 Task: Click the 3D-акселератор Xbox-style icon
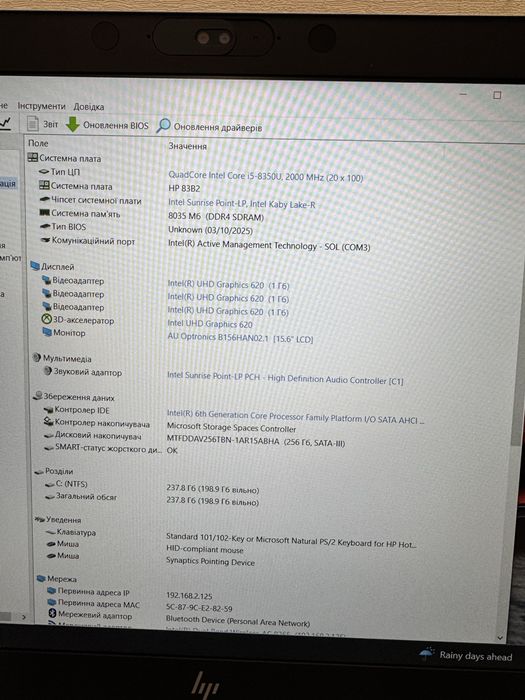[46, 319]
